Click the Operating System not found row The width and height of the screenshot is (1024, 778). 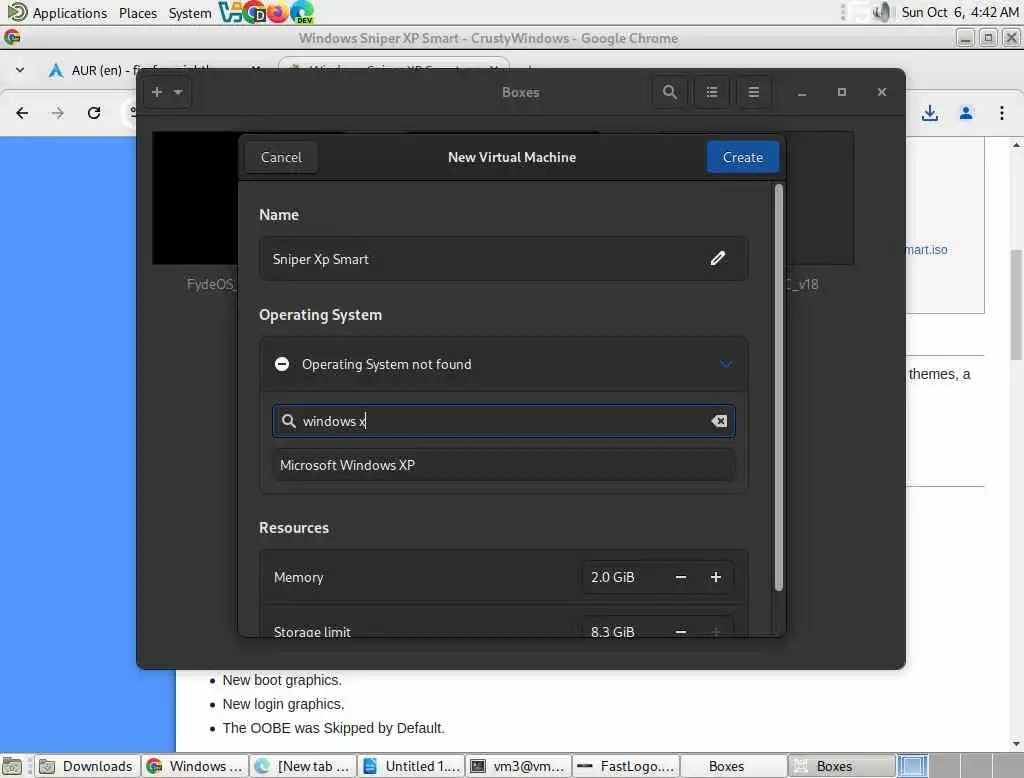click(504, 364)
